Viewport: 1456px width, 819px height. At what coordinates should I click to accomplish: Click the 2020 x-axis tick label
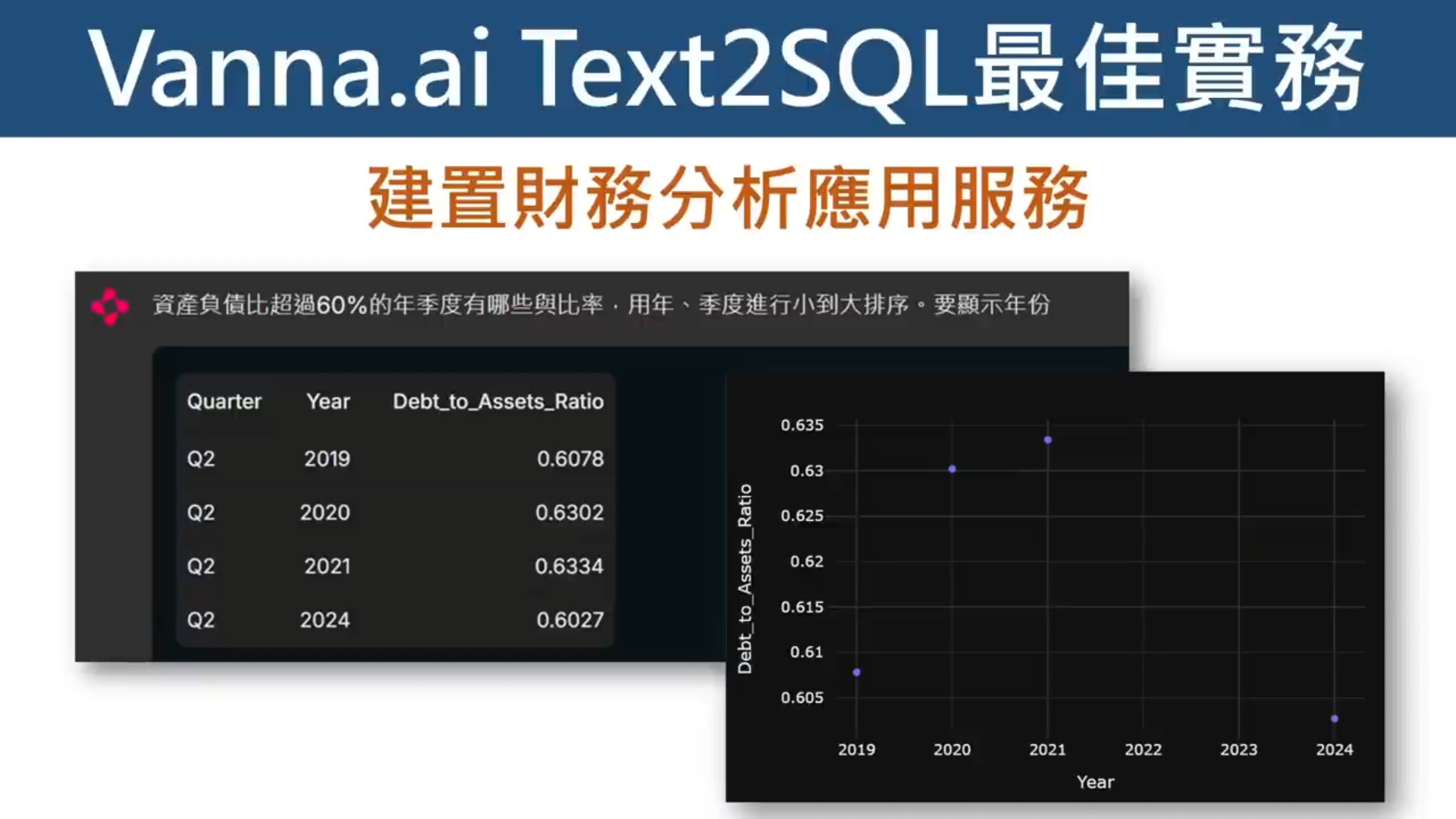(x=952, y=750)
